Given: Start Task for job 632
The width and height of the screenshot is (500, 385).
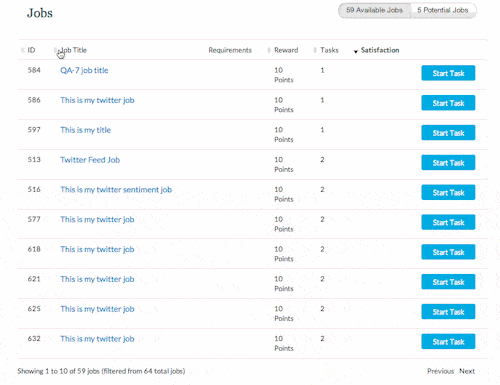Looking at the screenshot, I should coord(448,341).
